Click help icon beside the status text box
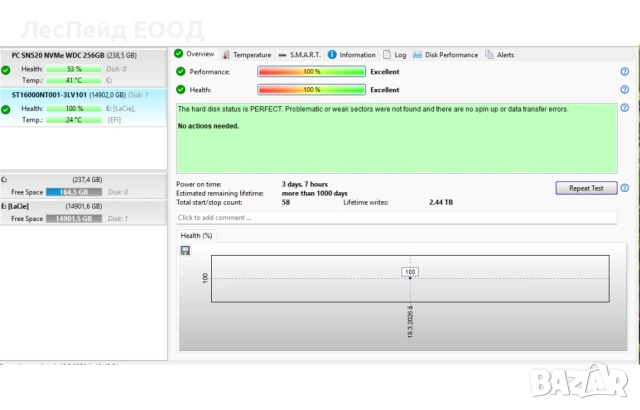This screenshot has width=640, height=410. pyautogui.click(x=624, y=108)
